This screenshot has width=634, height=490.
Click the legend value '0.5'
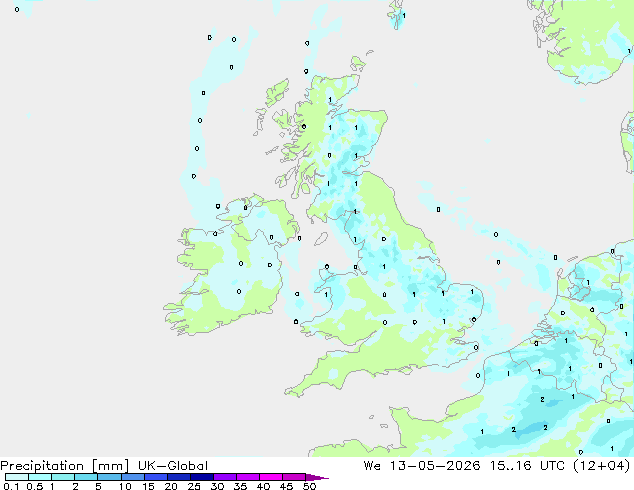(35, 486)
